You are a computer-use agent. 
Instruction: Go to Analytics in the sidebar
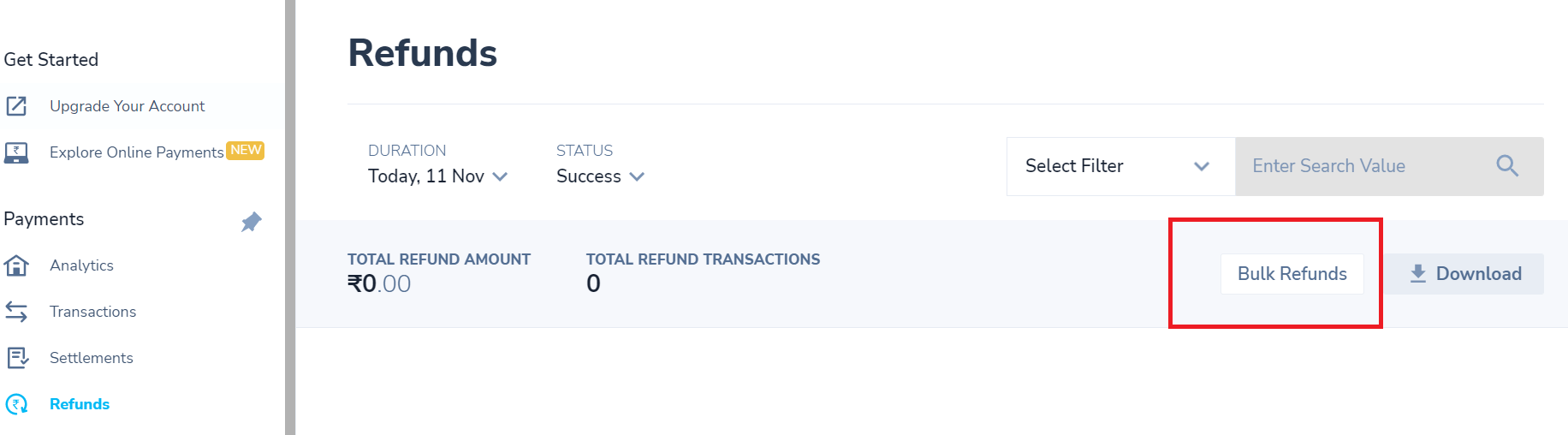(x=81, y=265)
